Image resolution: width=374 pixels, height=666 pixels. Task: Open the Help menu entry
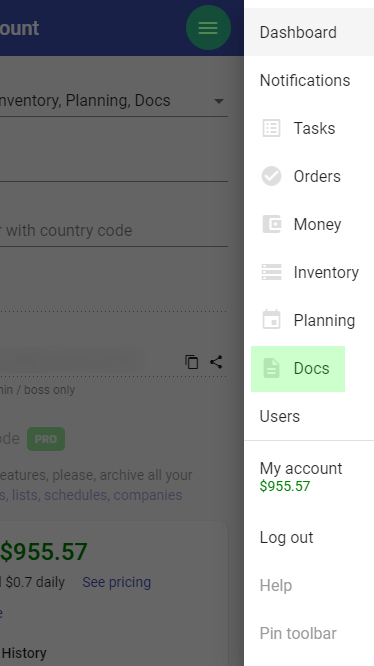(309, 586)
